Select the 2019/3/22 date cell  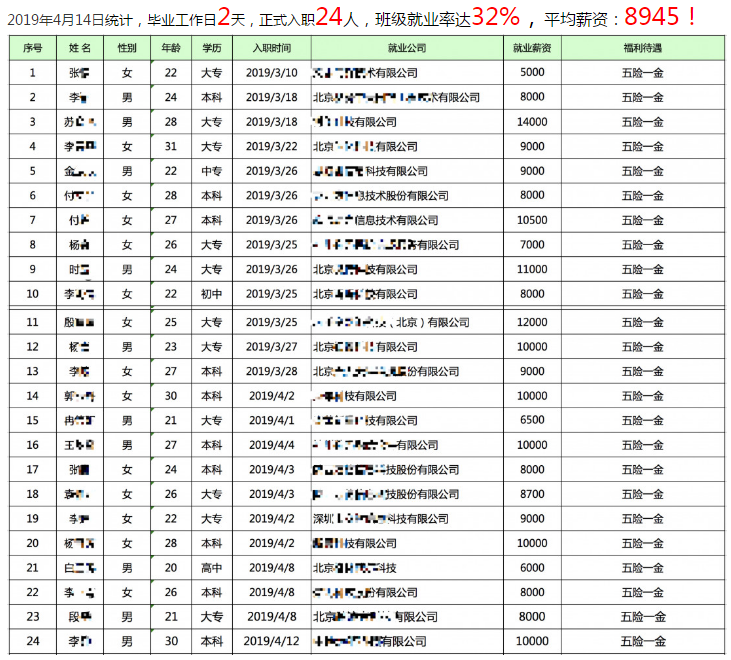[271, 146]
